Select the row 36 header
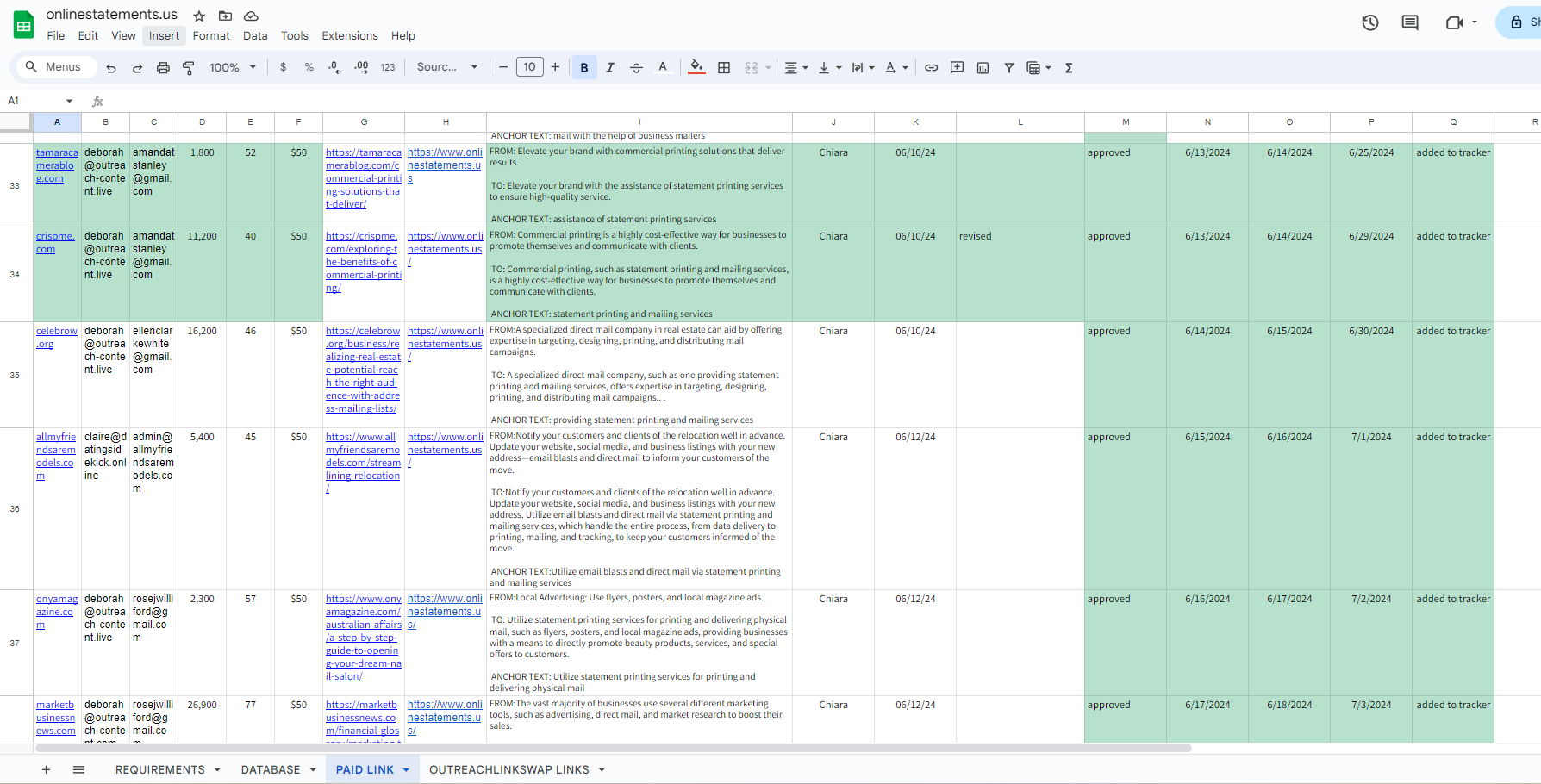 (x=15, y=509)
